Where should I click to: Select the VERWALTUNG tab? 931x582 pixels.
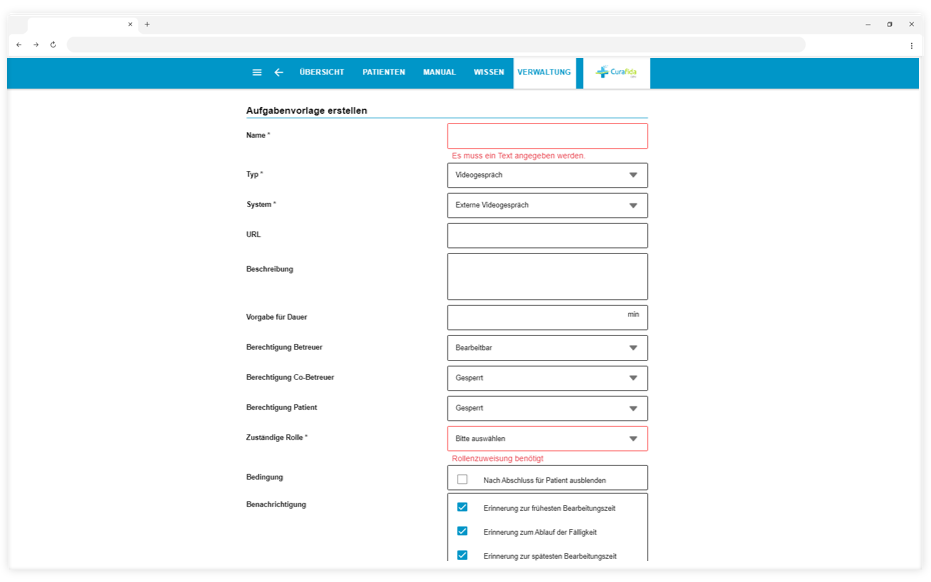coord(544,72)
